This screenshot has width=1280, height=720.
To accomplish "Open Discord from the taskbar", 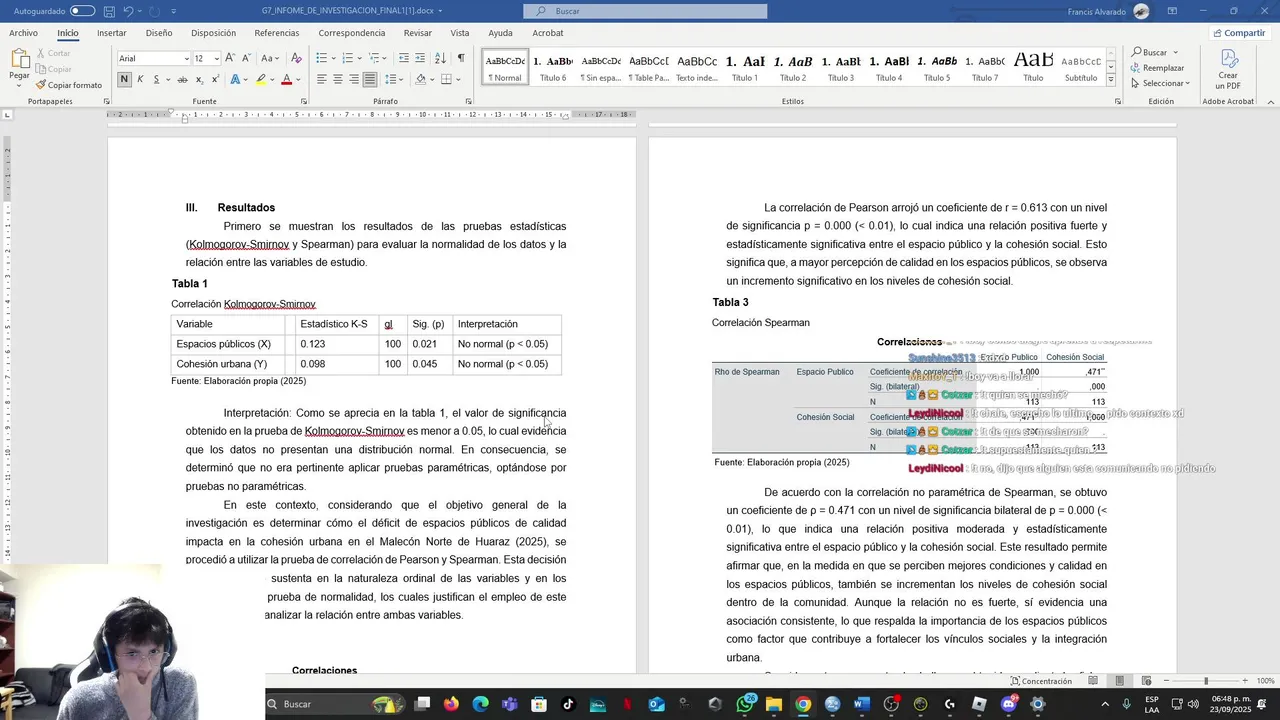I will (1008, 704).
